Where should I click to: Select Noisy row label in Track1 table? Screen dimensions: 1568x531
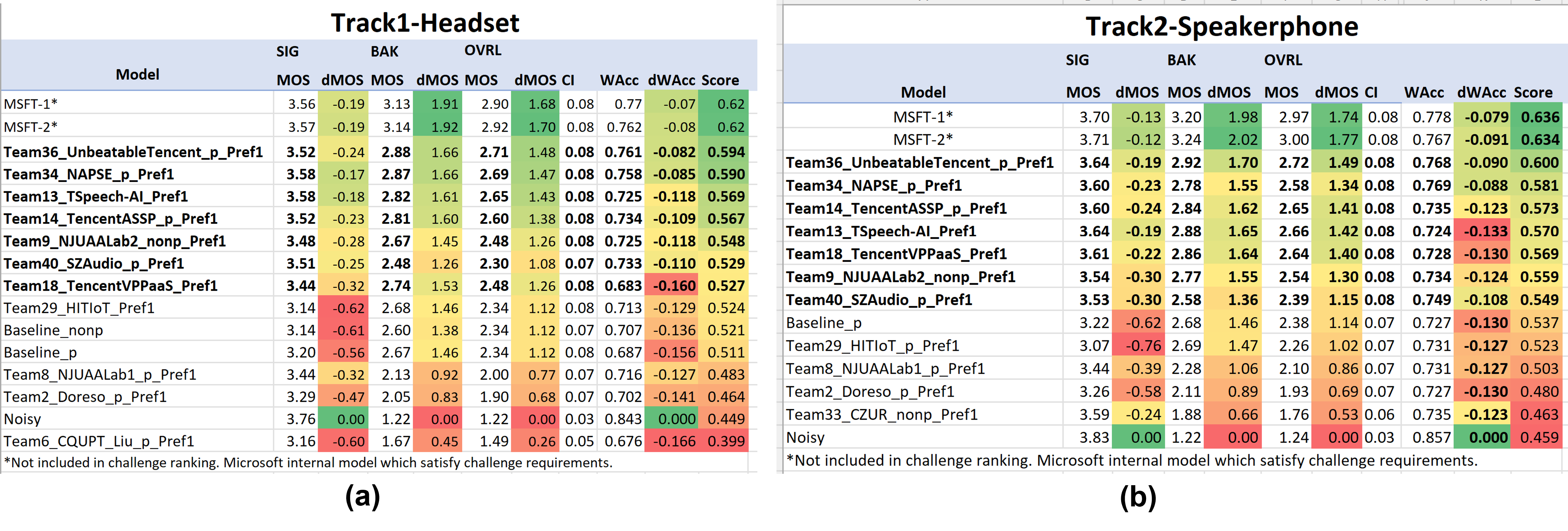pyautogui.click(x=22, y=419)
